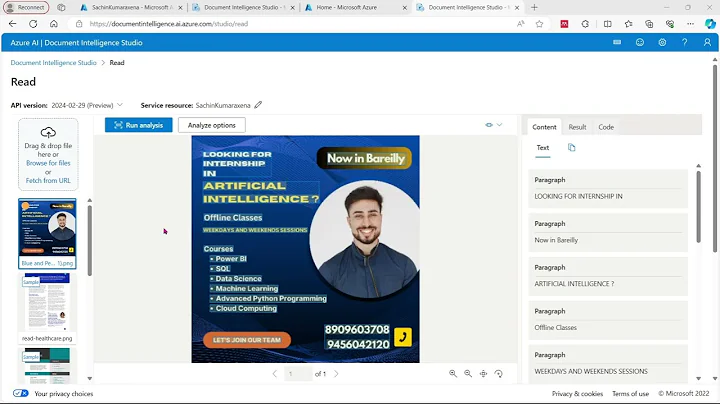Viewport: 720px width, 404px height.
Task: Add page to favorites star icon
Action: 540,24
